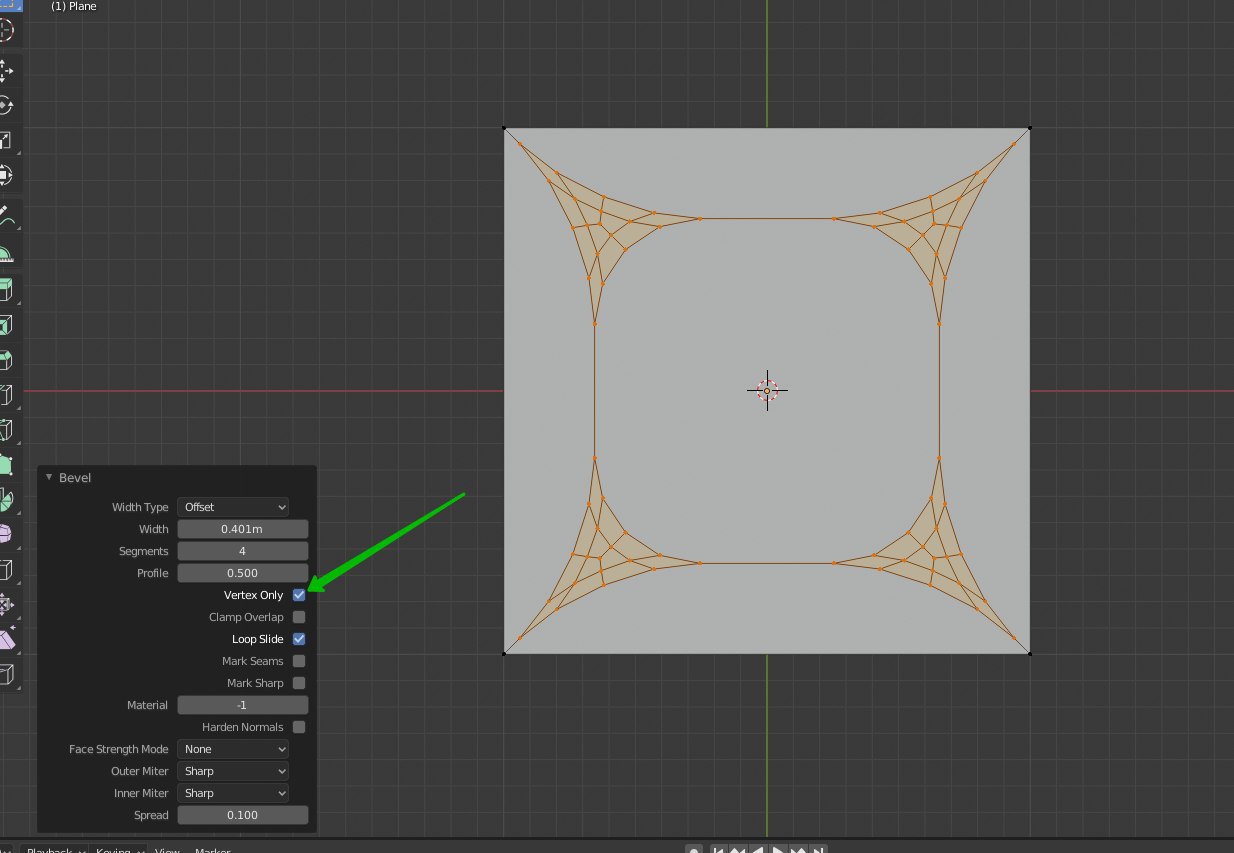Expand the Inner Miter dropdown
The width and height of the screenshot is (1234, 853).
233,793
